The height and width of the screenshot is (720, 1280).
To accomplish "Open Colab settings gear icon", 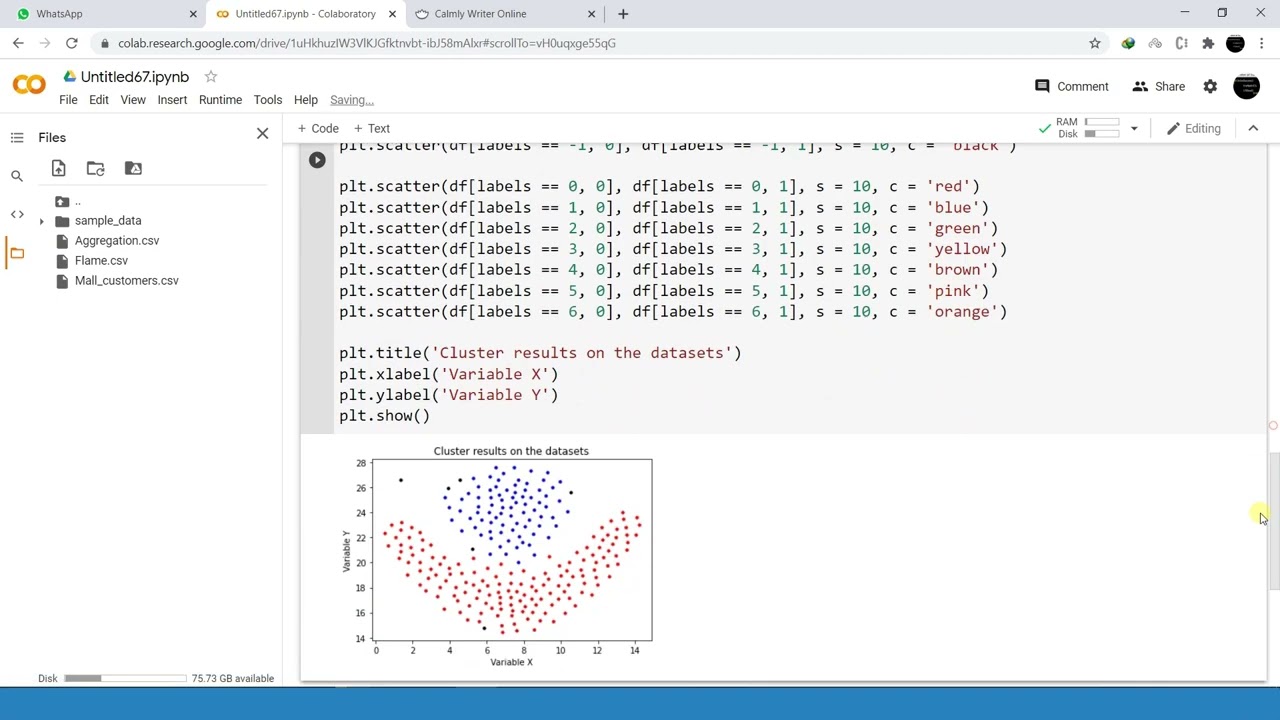I will (1210, 86).
